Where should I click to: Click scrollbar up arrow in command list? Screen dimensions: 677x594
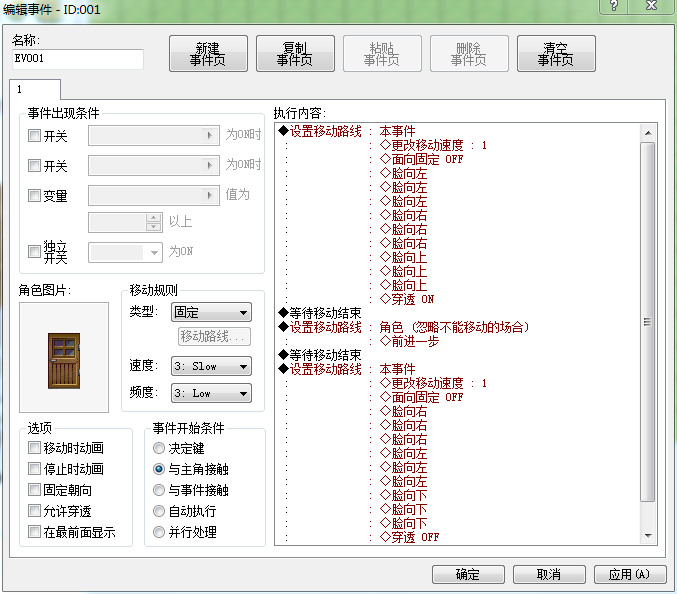648,133
